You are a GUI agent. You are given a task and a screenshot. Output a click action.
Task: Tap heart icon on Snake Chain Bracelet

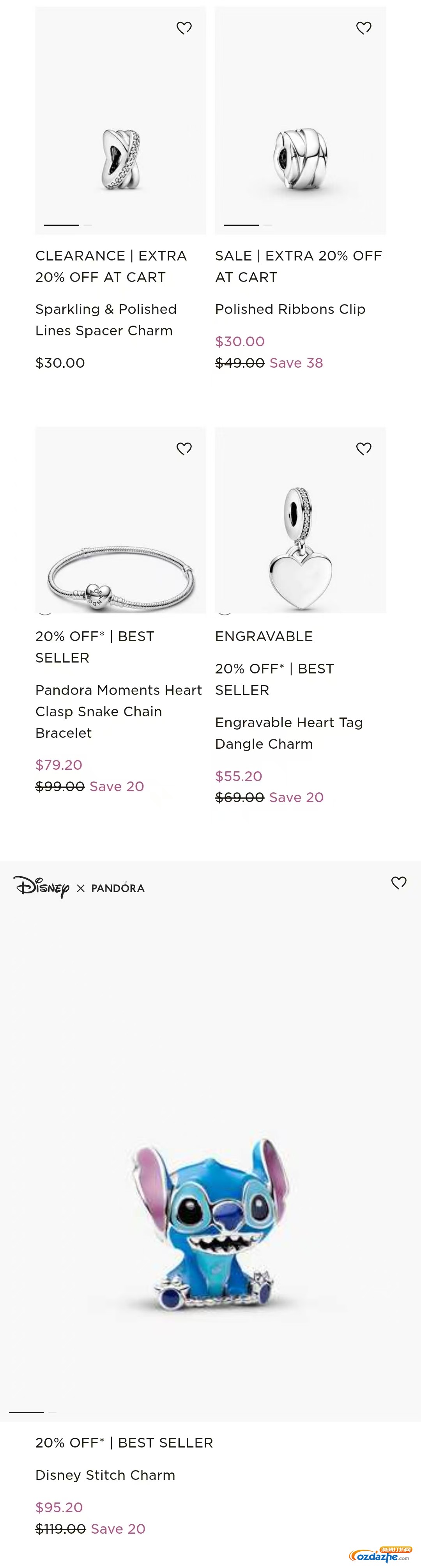pyautogui.click(x=184, y=448)
